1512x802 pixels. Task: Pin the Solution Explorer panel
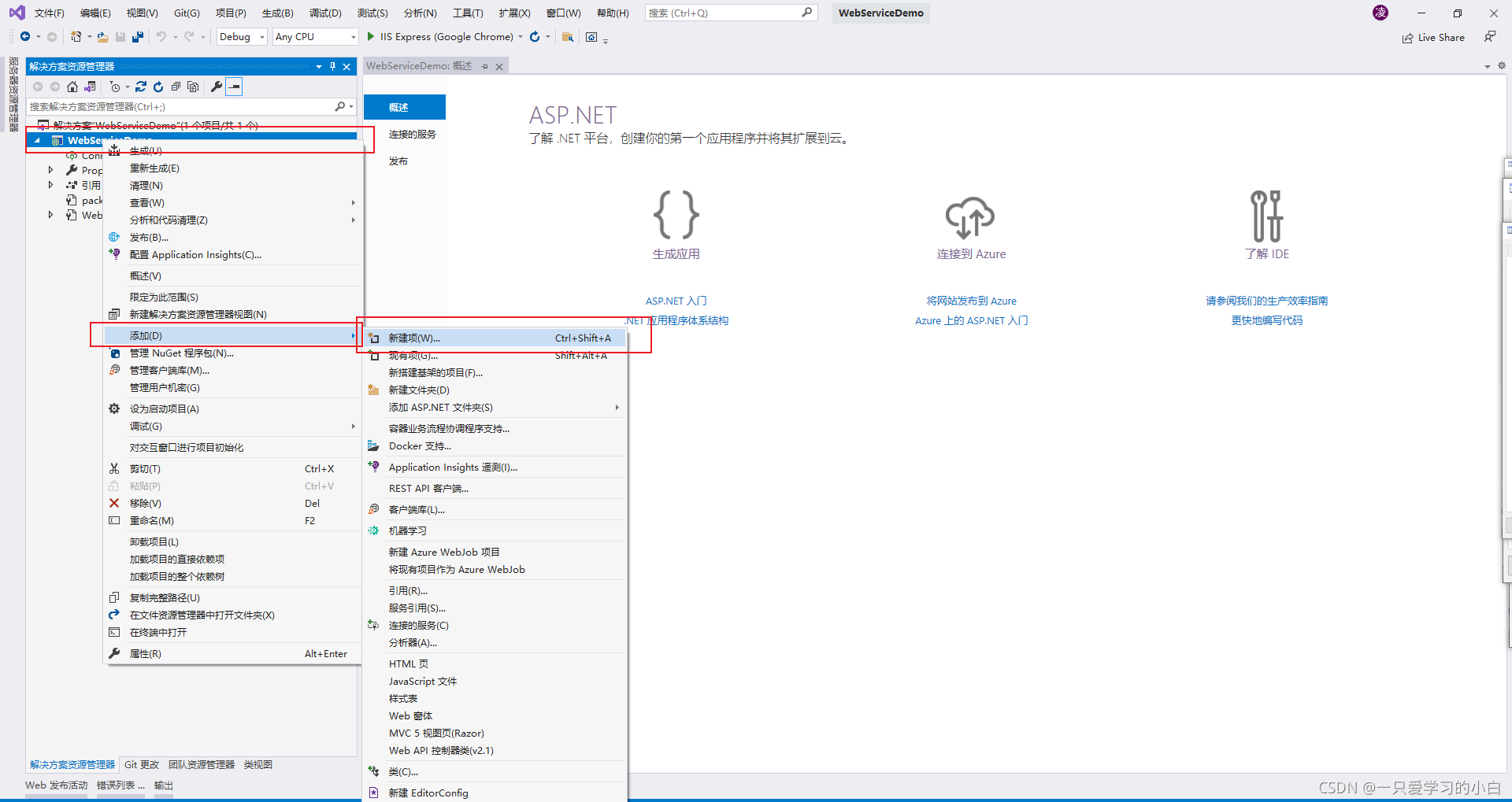(x=333, y=67)
